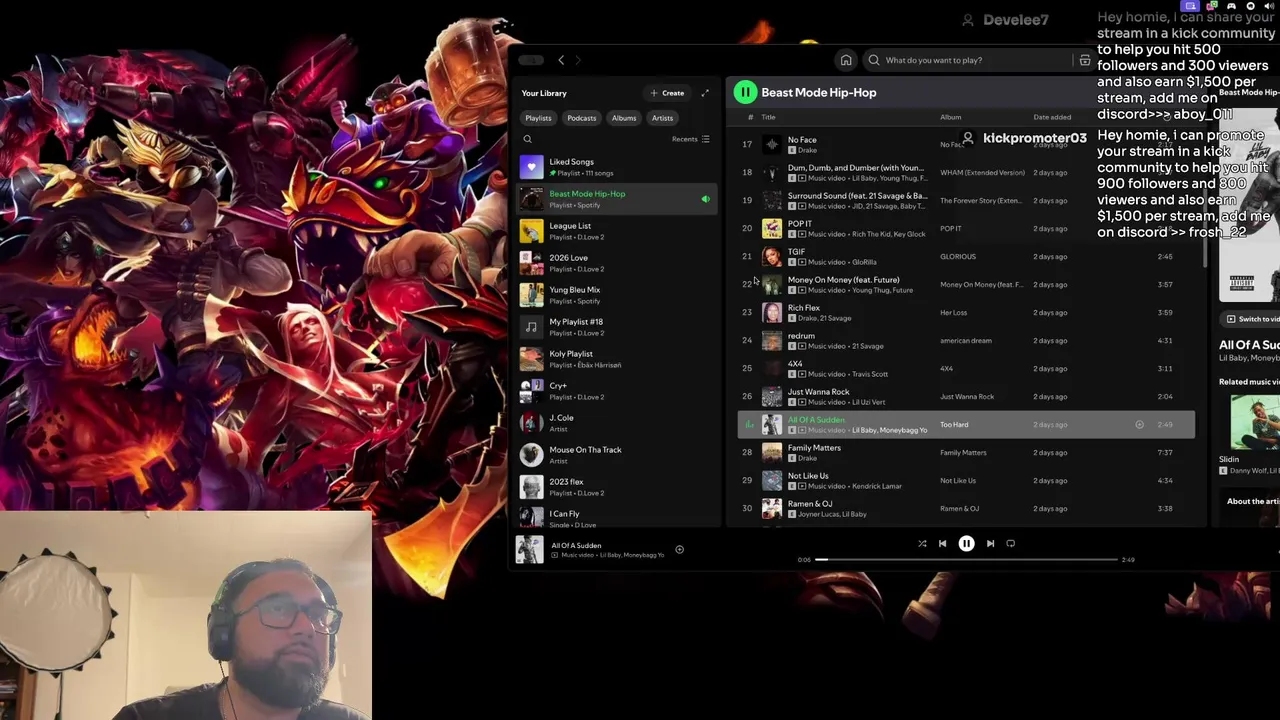This screenshot has width=1280, height=720.
Task: Filter library by Podcasts
Action: pos(582,118)
